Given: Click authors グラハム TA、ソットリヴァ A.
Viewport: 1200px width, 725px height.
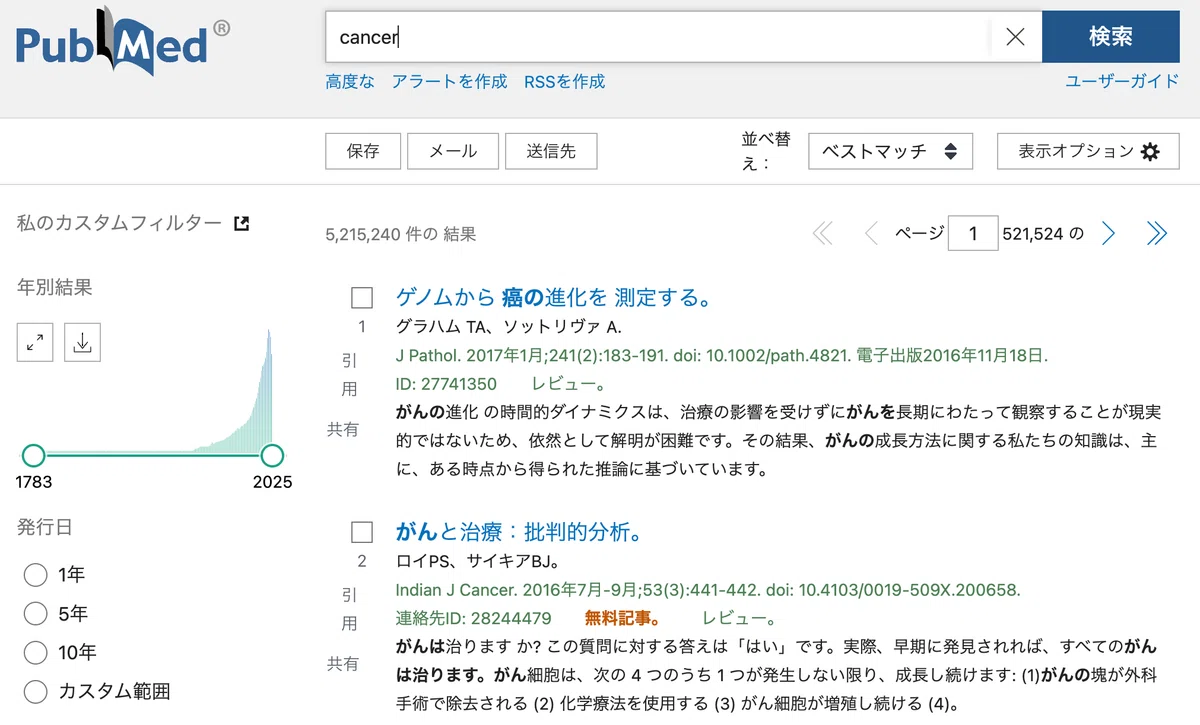Looking at the screenshot, I should (x=509, y=327).
